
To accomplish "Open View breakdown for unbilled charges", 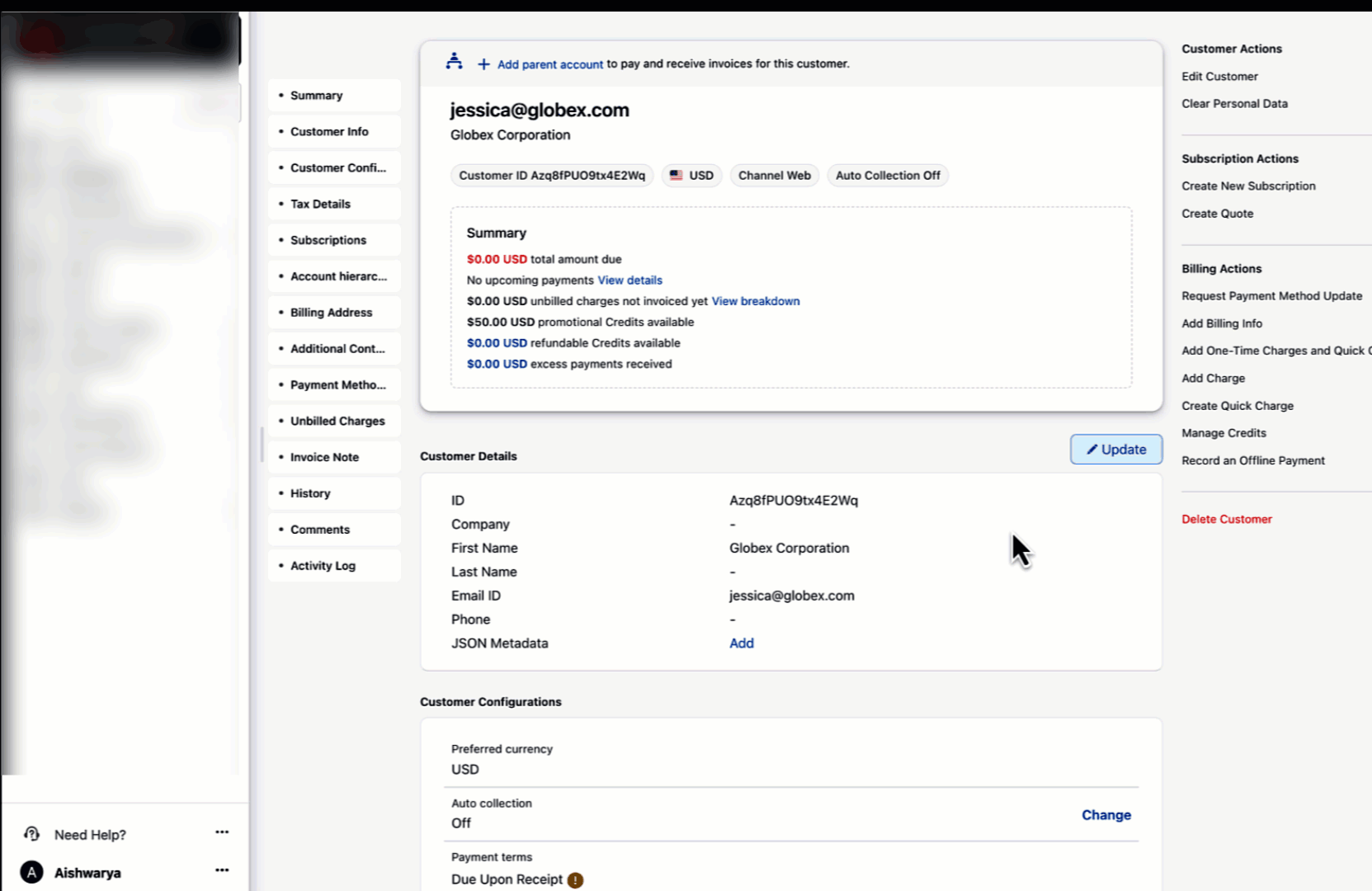I will click(x=755, y=301).
